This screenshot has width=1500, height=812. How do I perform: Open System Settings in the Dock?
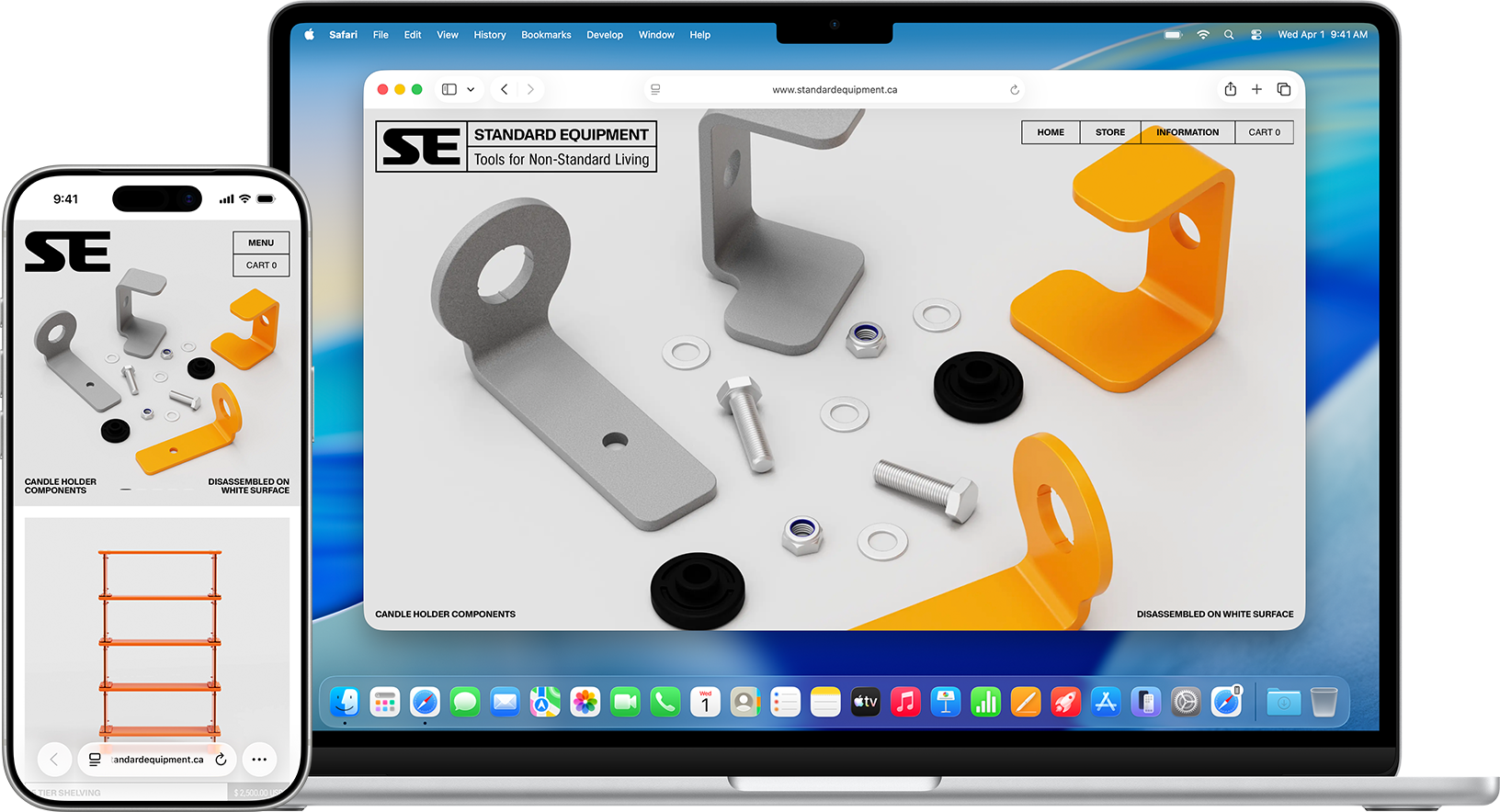click(1186, 703)
